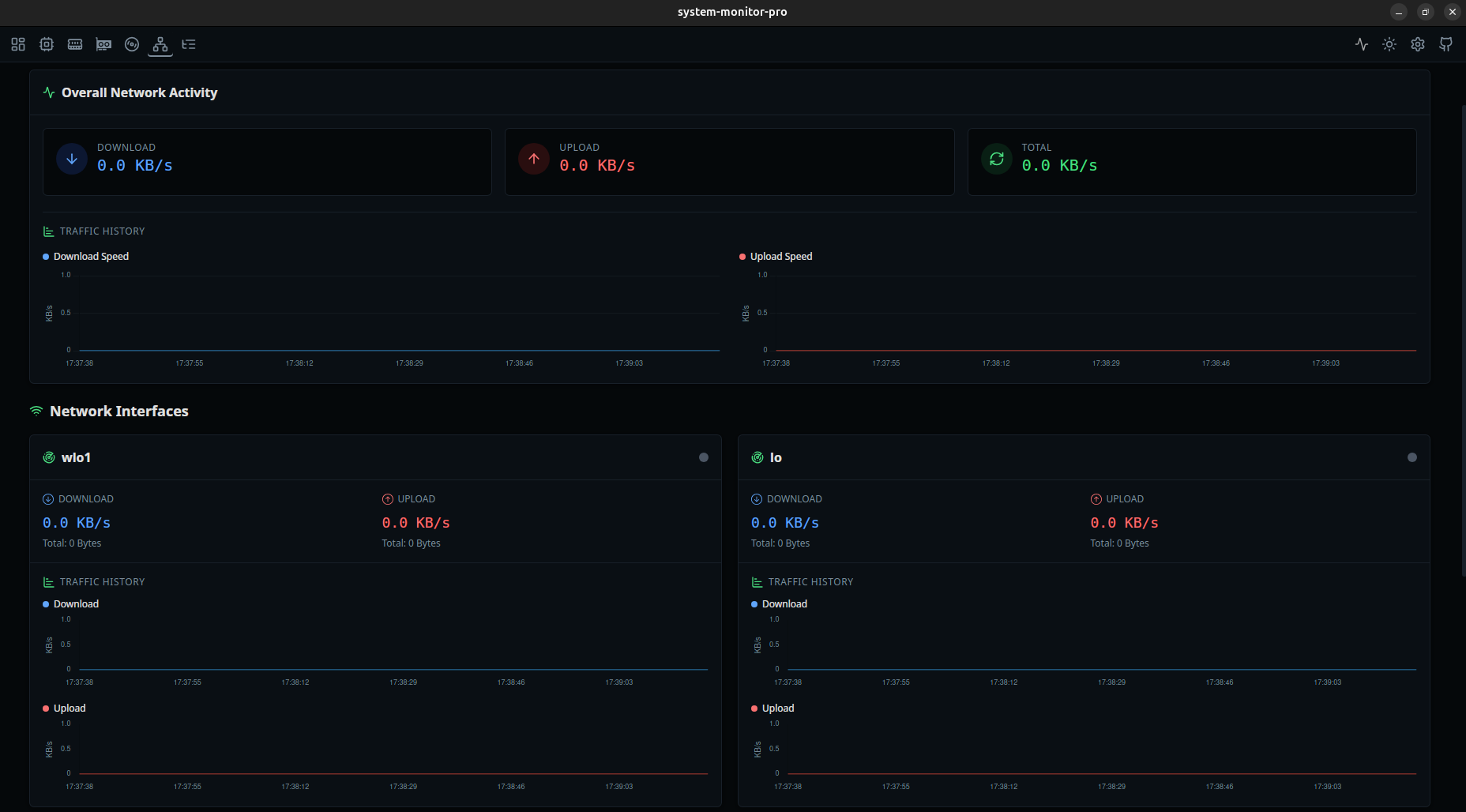
Task: View GPU statistics via the graphics card icon
Action: click(103, 44)
